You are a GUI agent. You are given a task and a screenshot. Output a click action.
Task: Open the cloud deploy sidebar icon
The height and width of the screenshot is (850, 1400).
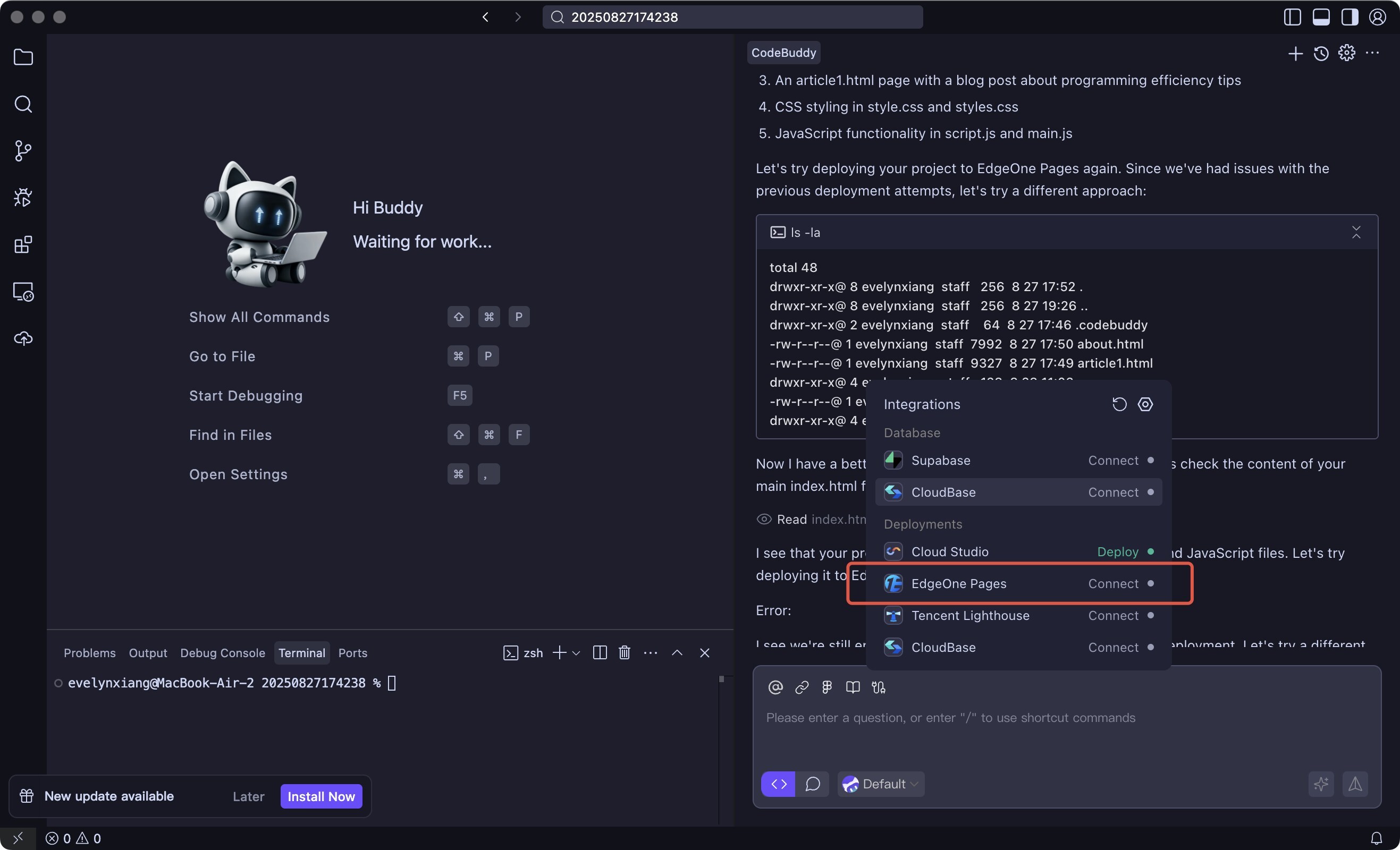tap(23, 338)
